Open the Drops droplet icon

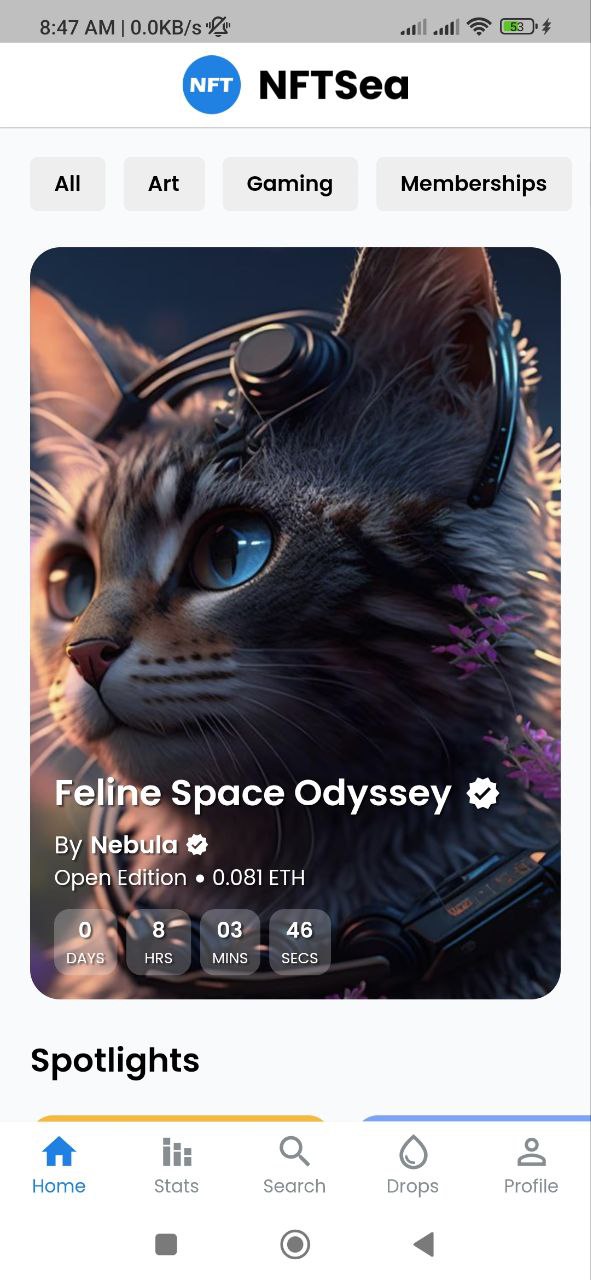pyautogui.click(x=413, y=1153)
